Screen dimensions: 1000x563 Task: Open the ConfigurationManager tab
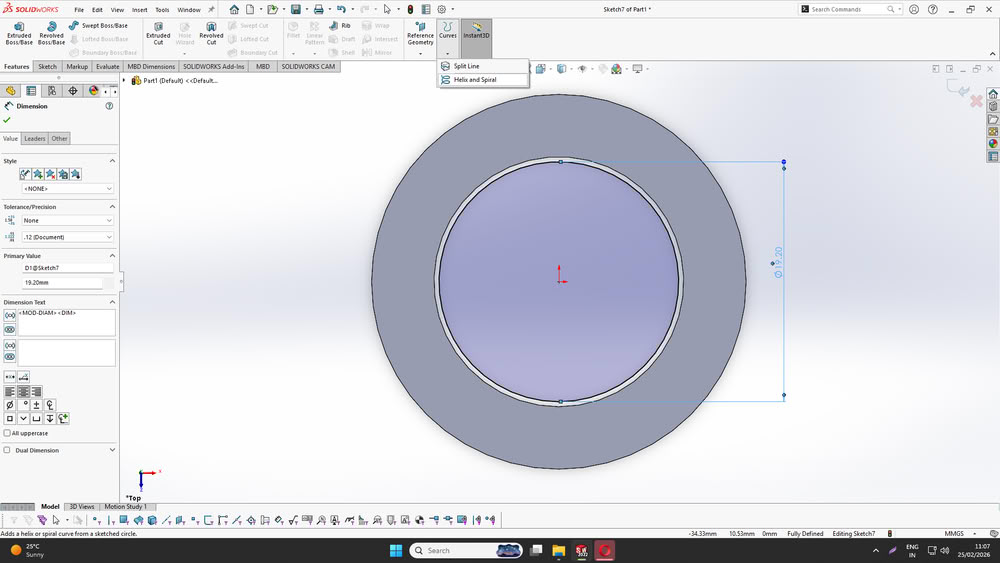[x=52, y=91]
